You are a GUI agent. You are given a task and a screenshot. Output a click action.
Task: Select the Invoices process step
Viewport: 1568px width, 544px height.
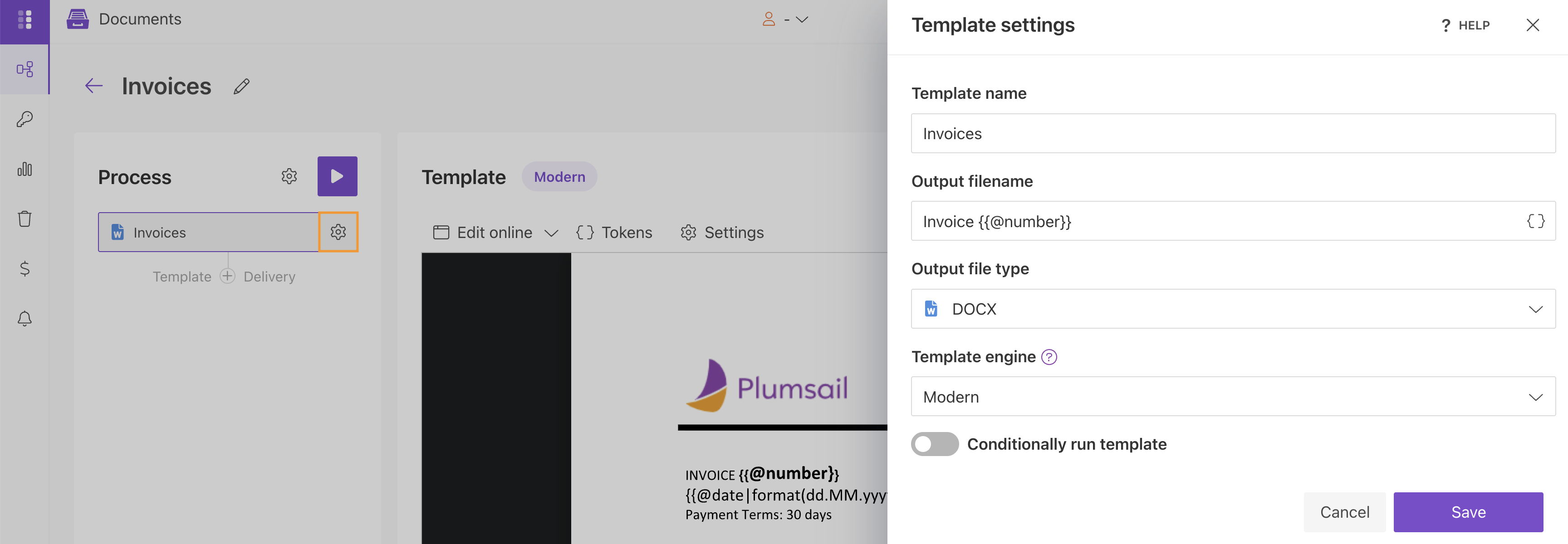(x=208, y=233)
